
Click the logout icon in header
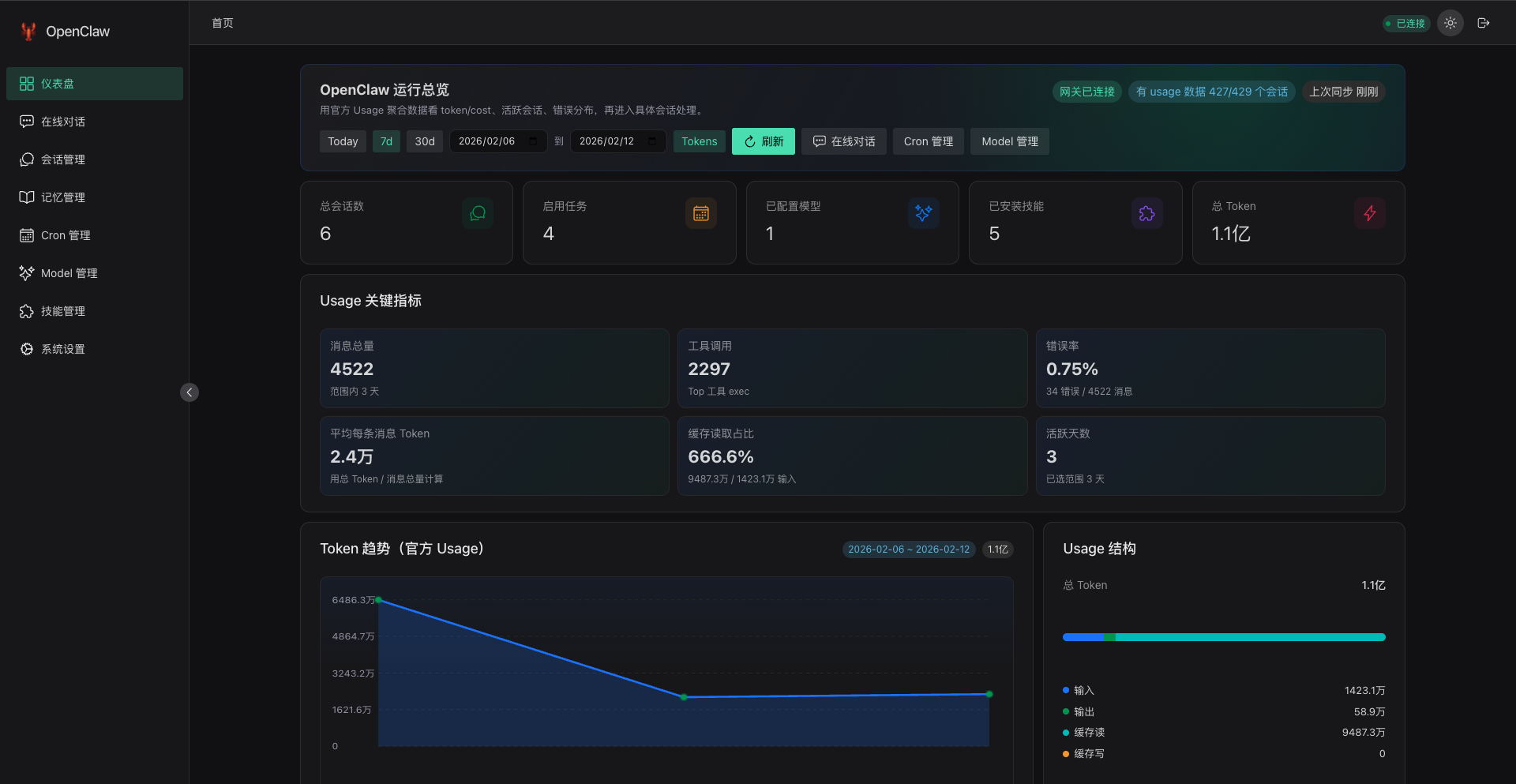pyautogui.click(x=1483, y=23)
